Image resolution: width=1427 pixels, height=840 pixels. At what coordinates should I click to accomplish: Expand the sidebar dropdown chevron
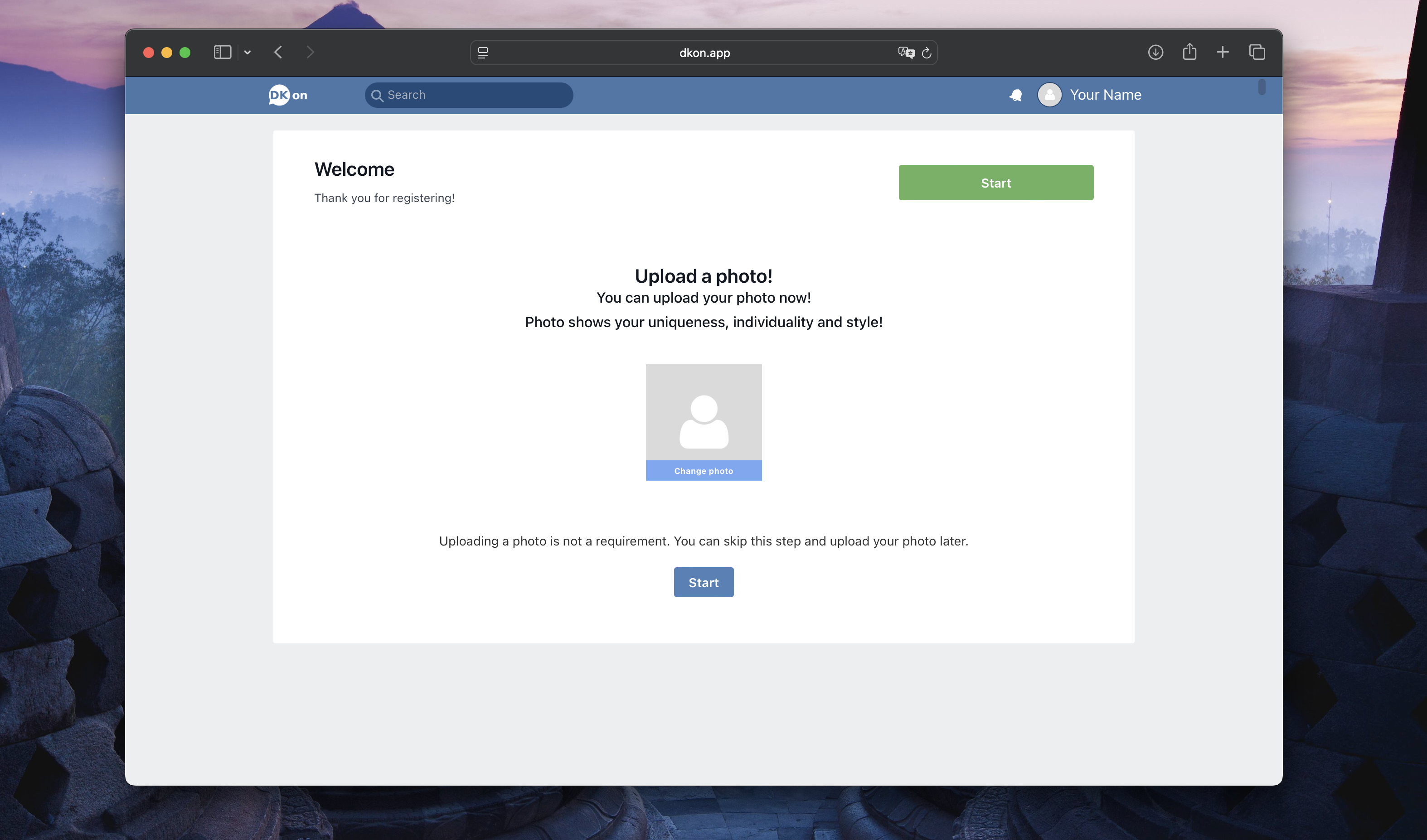click(248, 53)
